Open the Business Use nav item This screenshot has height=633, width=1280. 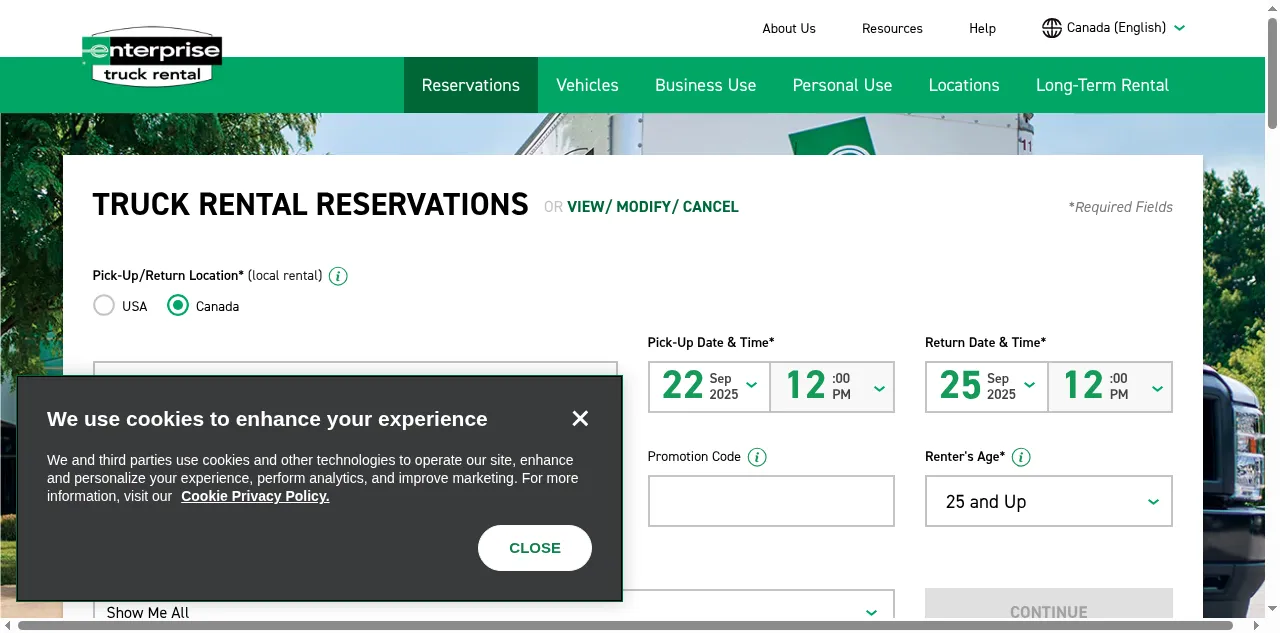tap(705, 85)
